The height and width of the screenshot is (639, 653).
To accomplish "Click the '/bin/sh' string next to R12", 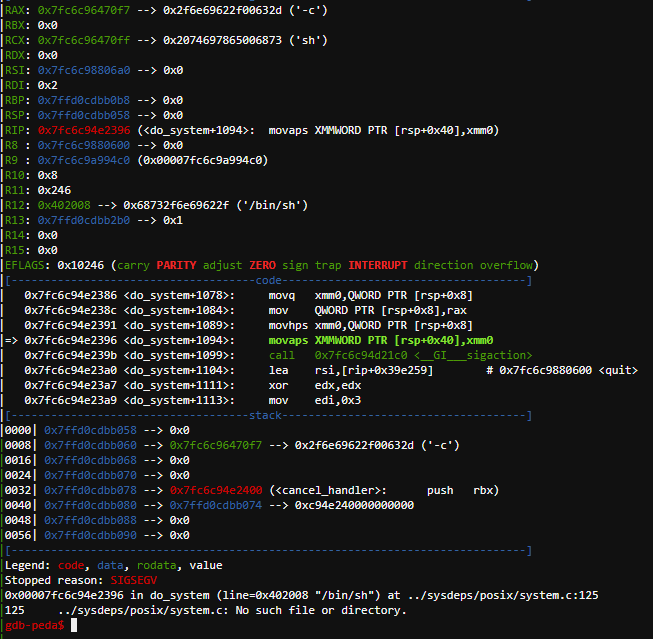I will tap(272, 205).
